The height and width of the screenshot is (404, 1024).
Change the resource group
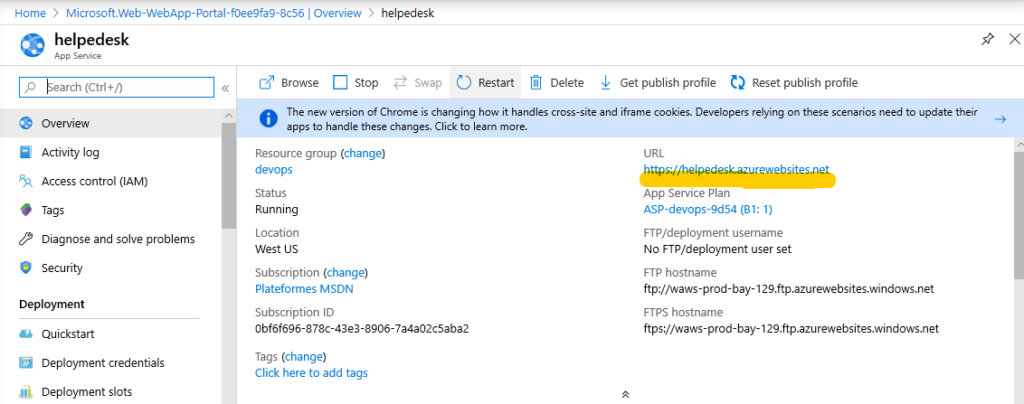click(x=362, y=153)
